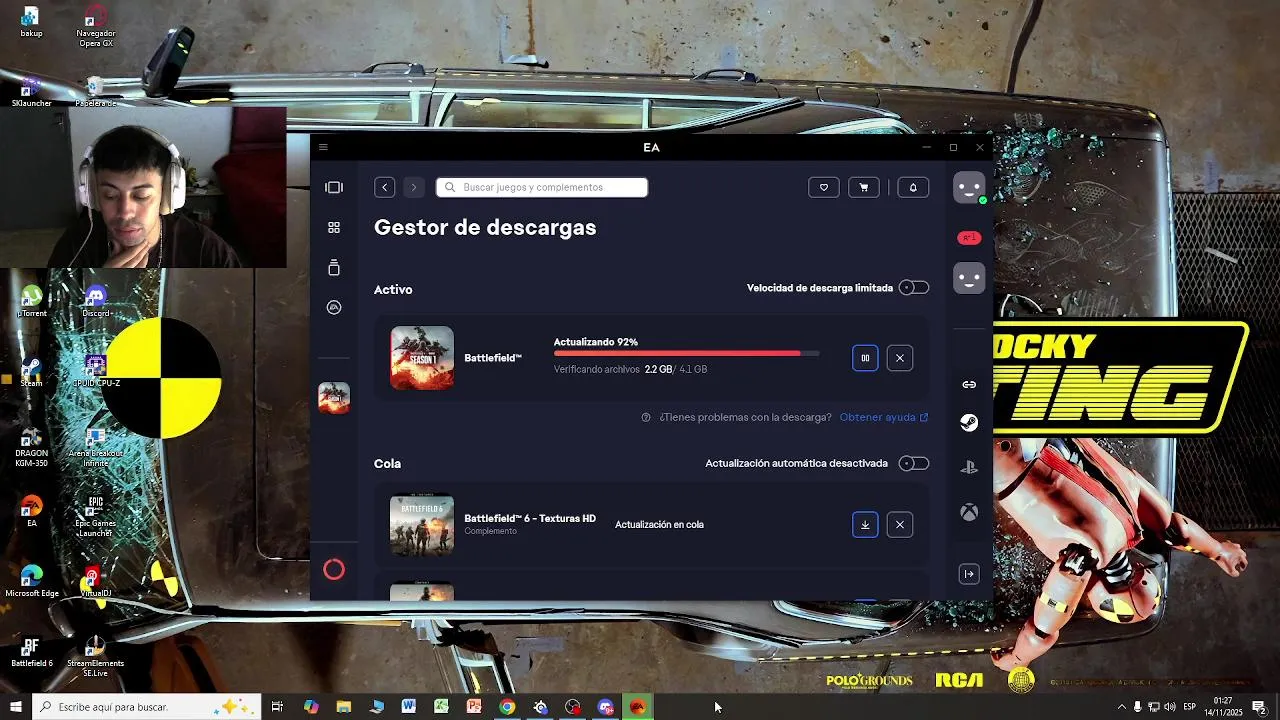This screenshot has width=1280, height=720.
Task: Select the Steam platform icon in EA panel
Action: (x=969, y=423)
